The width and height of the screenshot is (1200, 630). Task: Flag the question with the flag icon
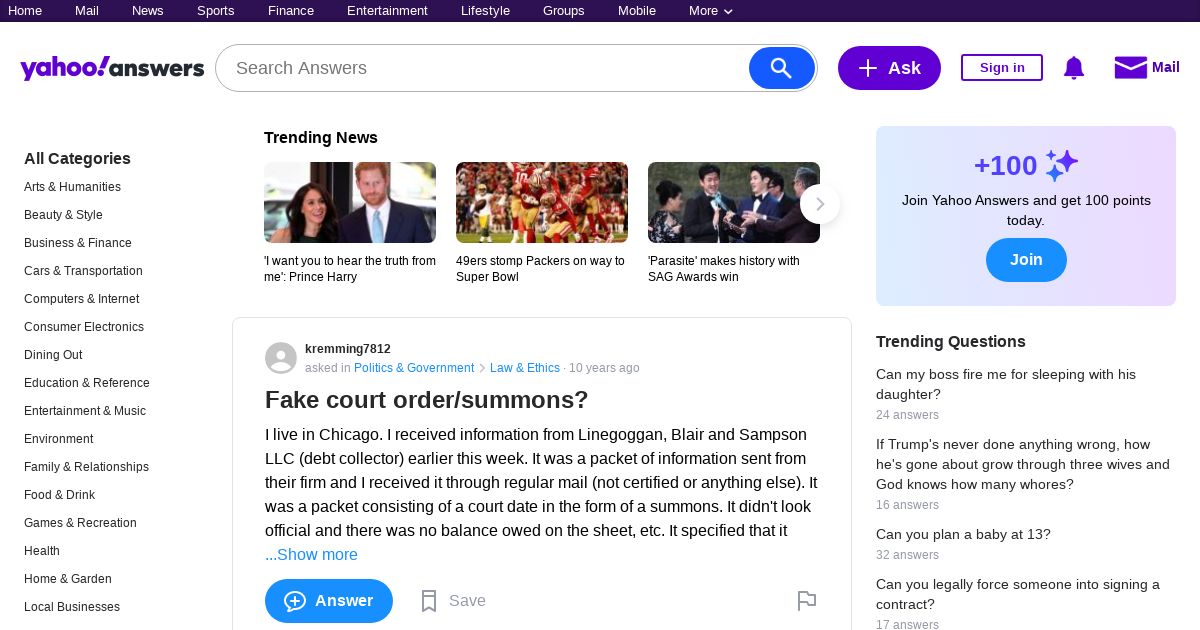807,600
